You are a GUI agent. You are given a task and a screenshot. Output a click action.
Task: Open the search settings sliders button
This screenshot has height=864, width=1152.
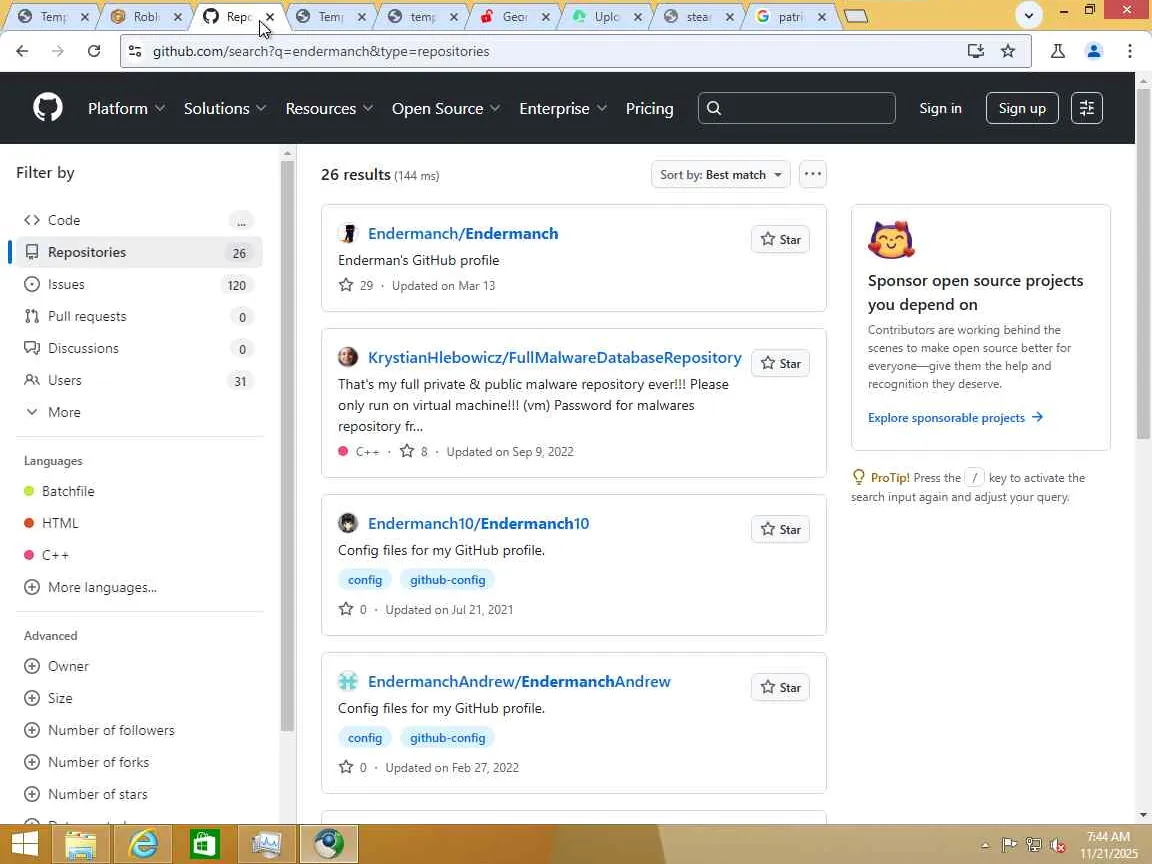(x=1087, y=108)
